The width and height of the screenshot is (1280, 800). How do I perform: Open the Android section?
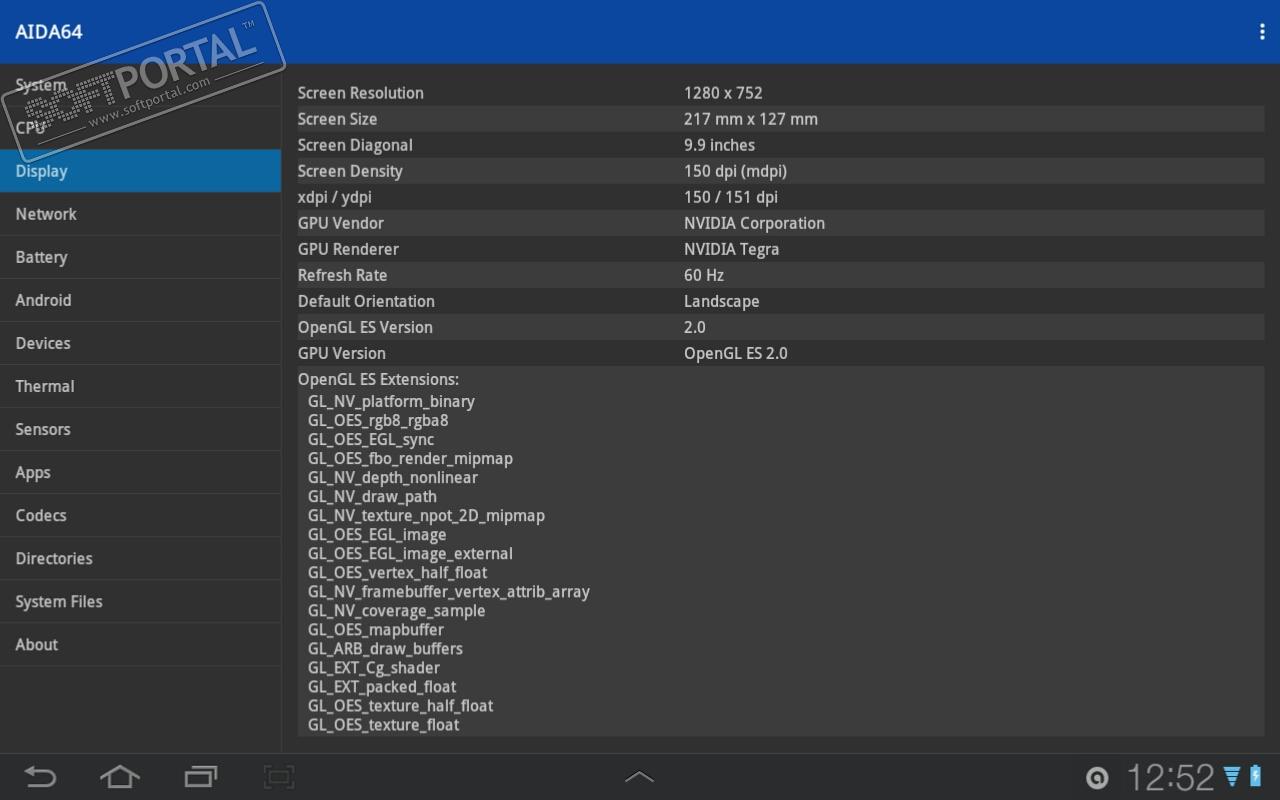(x=140, y=300)
